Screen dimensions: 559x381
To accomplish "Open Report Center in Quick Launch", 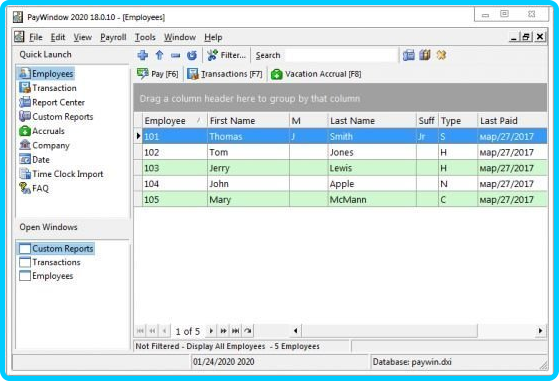I will pos(52,102).
